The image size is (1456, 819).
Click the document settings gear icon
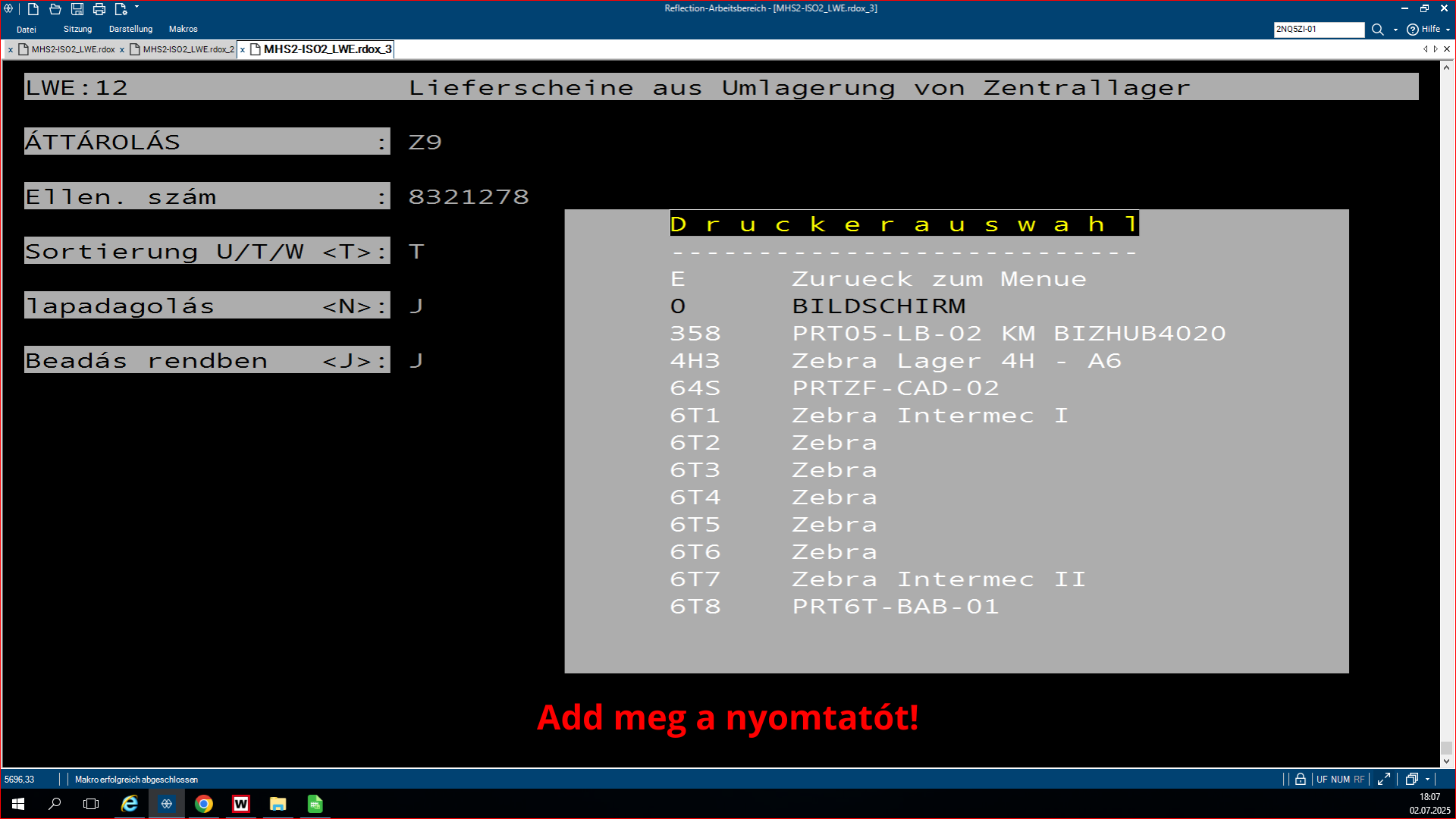click(121, 9)
